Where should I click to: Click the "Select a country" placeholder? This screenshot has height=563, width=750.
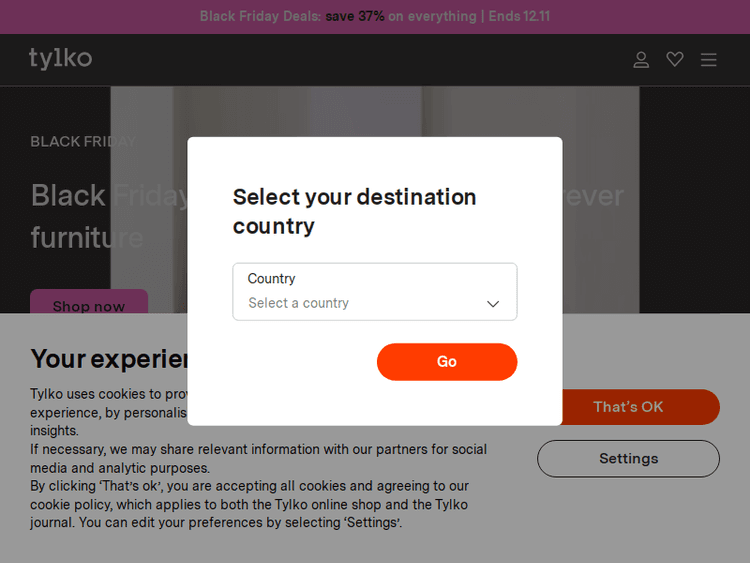pyautogui.click(x=299, y=303)
